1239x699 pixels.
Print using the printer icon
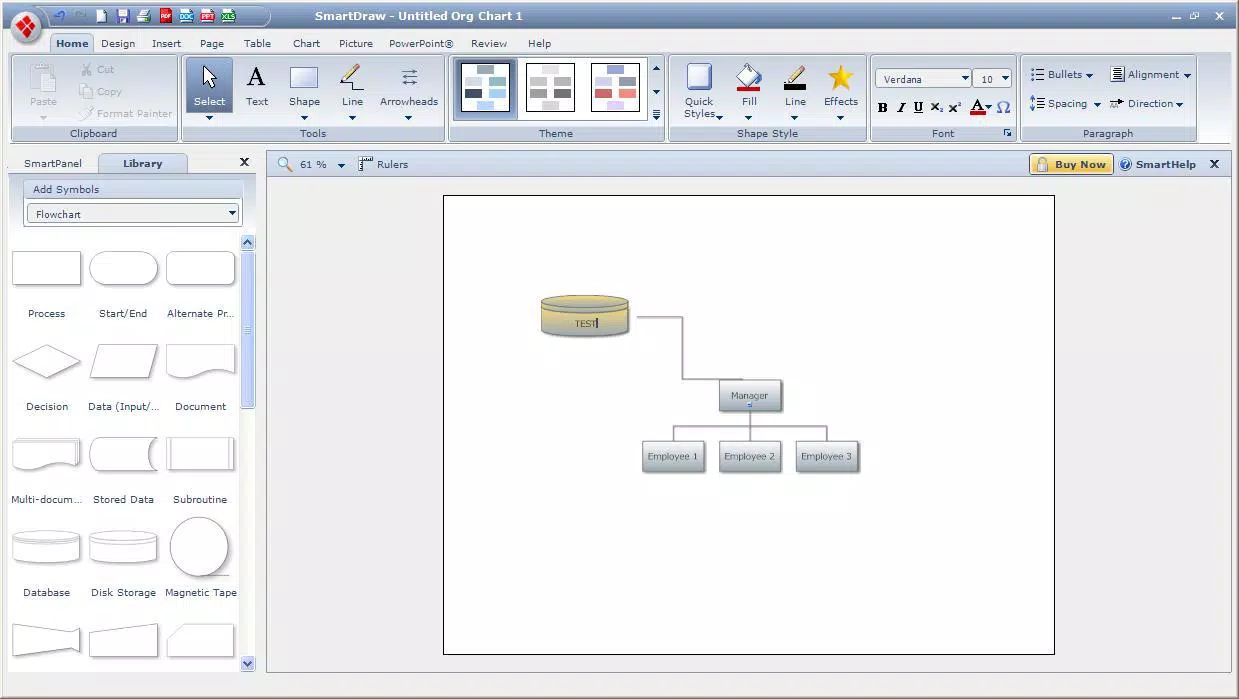[143, 16]
